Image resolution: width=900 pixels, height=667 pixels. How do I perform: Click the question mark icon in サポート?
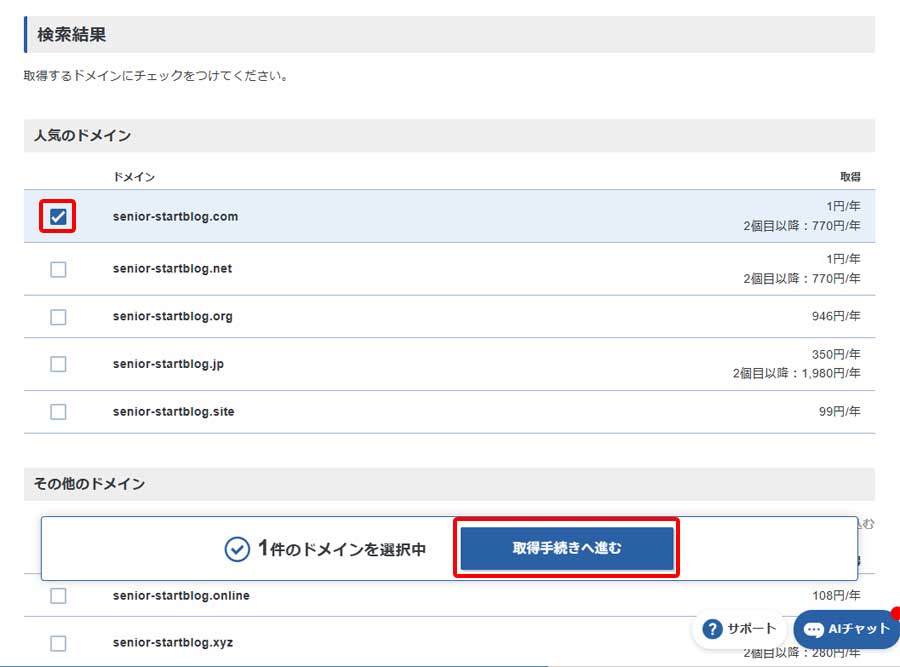click(x=714, y=629)
